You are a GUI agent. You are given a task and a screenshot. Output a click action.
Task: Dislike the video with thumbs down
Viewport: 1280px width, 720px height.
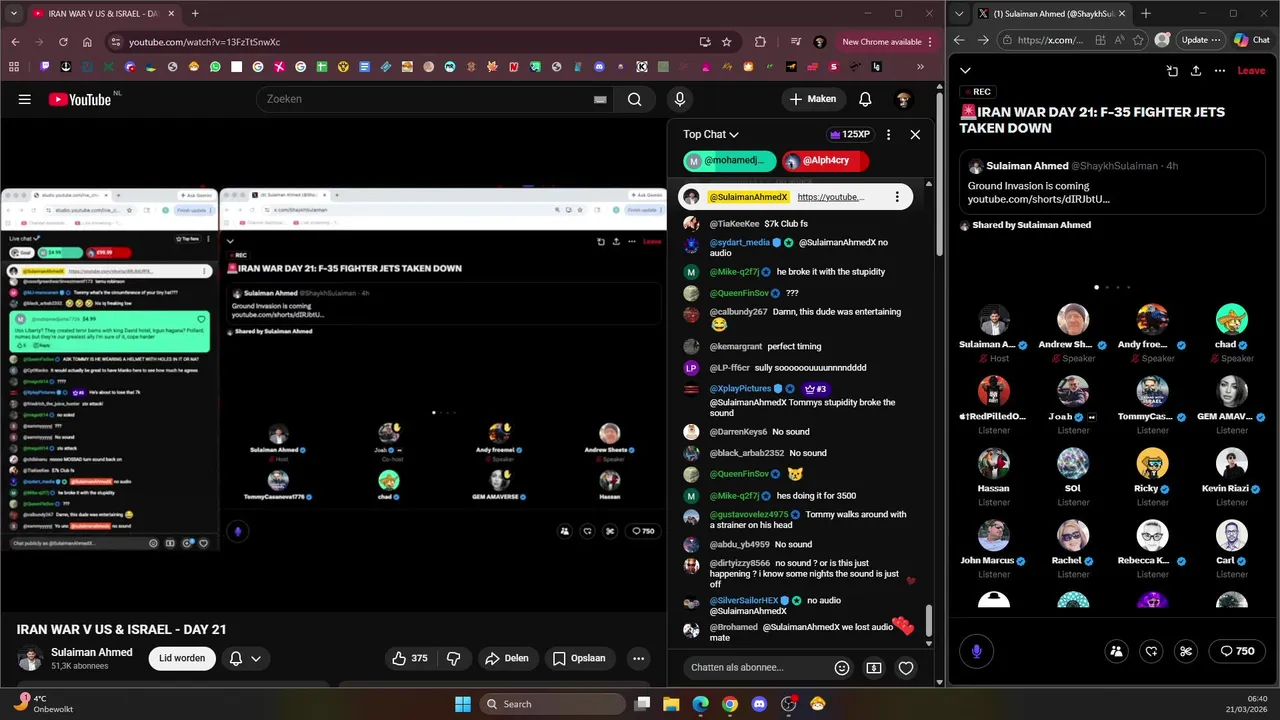coord(453,658)
